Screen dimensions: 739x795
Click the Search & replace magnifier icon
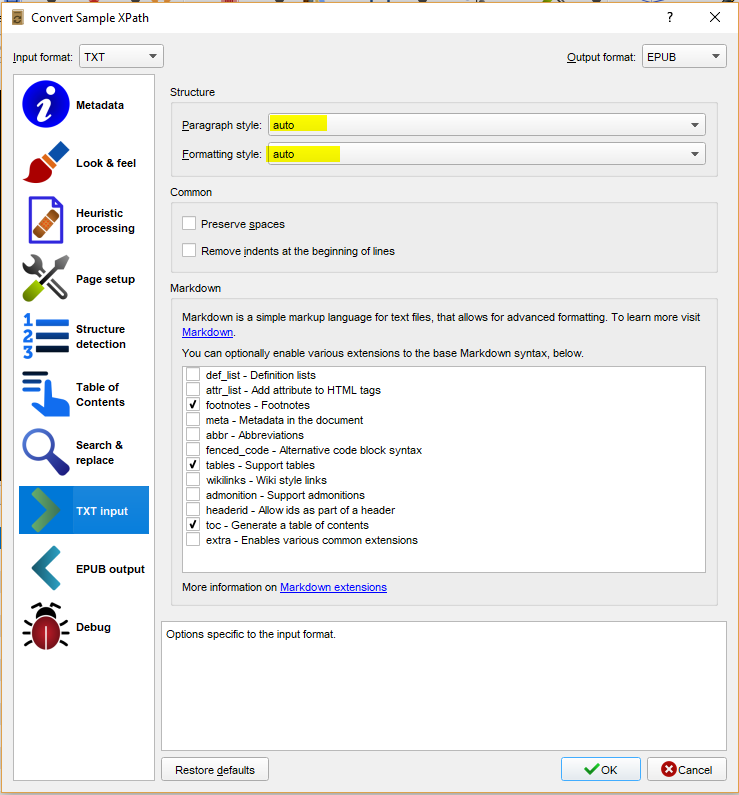(46, 452)
